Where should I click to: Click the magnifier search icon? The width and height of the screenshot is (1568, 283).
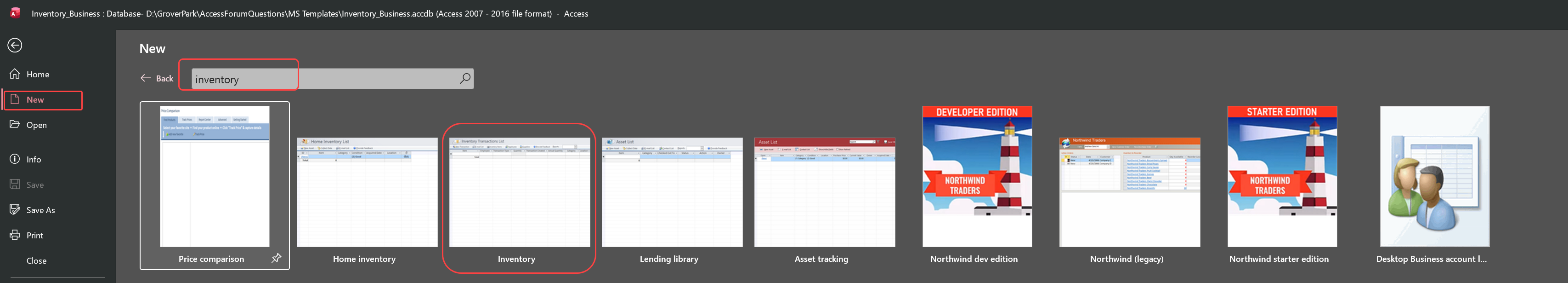464,78
